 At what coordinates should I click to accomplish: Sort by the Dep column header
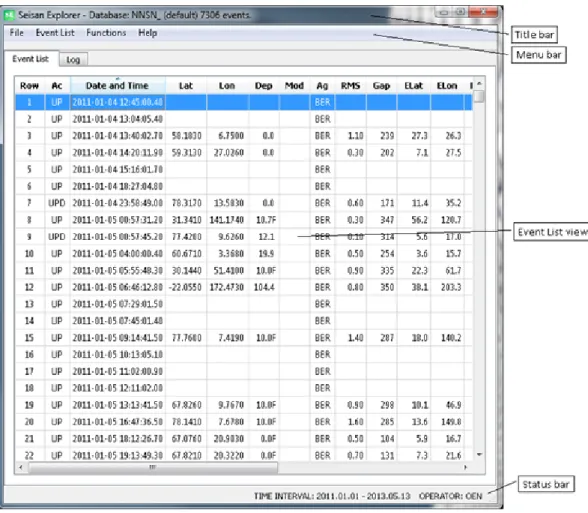pyautogui.click(x=264, y=86)
